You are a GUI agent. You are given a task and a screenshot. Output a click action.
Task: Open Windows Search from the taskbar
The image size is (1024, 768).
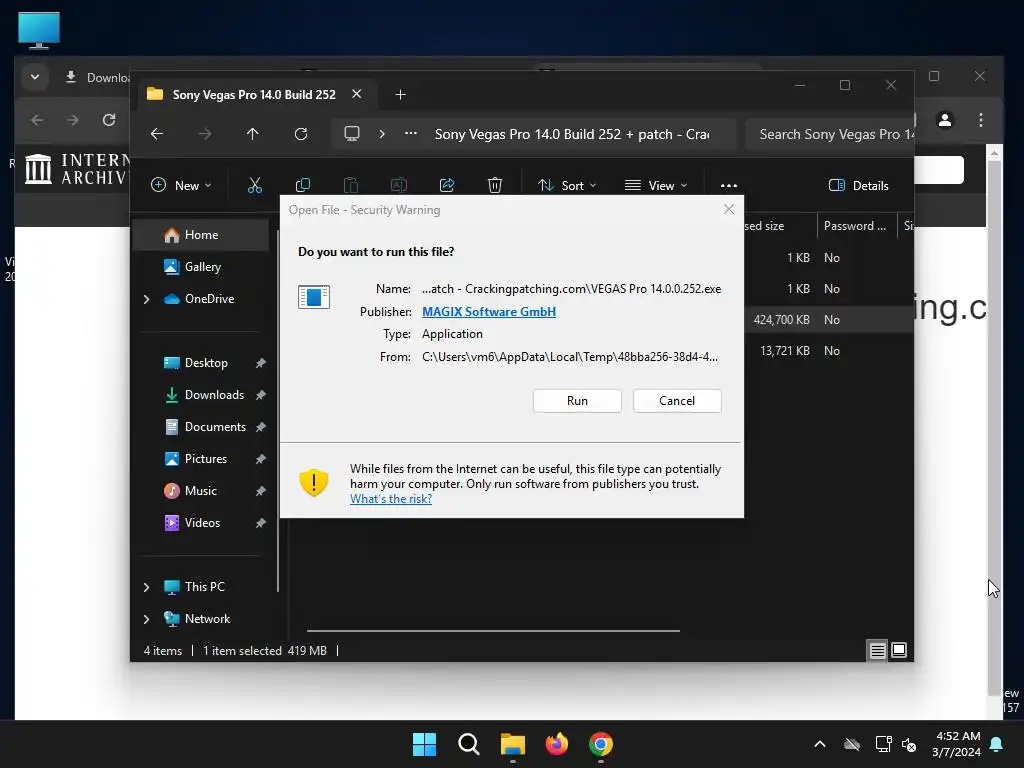point(468,744)
